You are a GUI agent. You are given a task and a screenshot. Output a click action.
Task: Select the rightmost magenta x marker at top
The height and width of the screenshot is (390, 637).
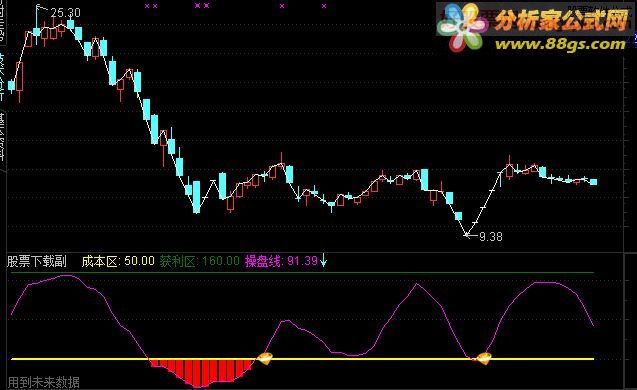(x=324, y=6)
